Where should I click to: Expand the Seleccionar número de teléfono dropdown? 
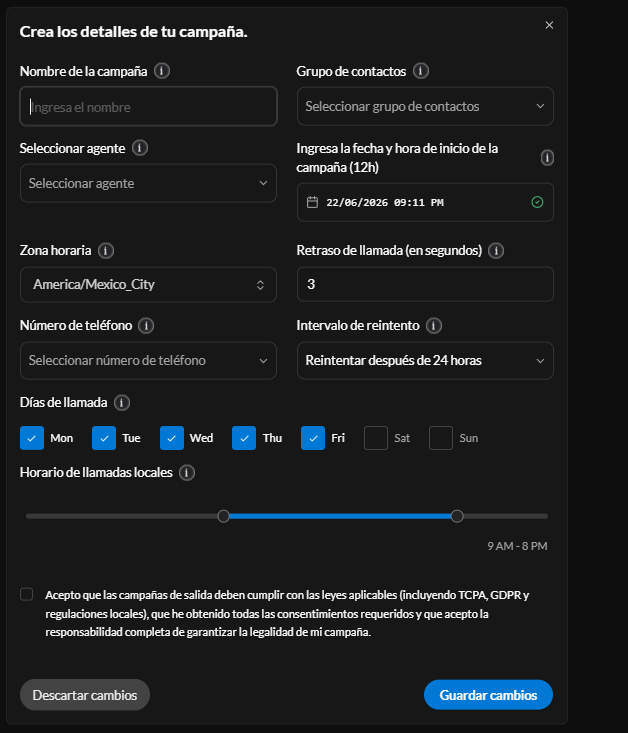point(148,360)
